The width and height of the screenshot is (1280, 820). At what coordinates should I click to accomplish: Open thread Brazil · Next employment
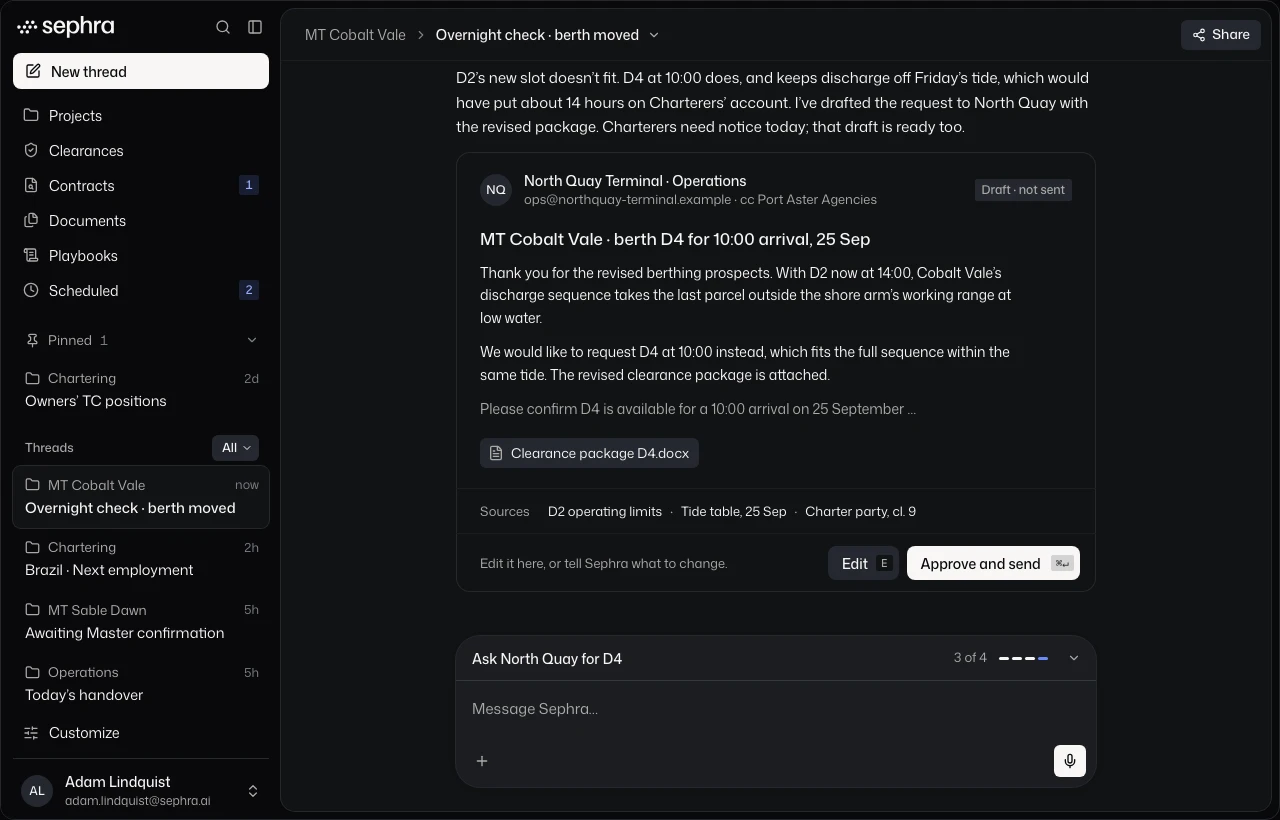pyautogui.click(x=141, y=559)
